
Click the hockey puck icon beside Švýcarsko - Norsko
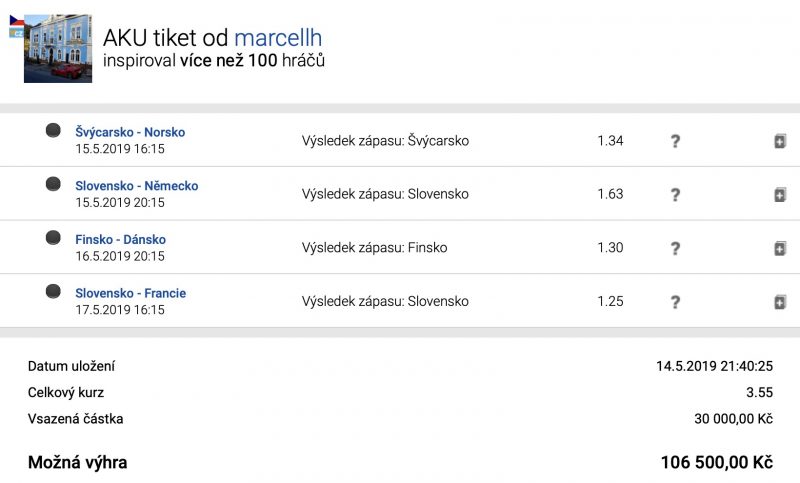click(53, 131)
